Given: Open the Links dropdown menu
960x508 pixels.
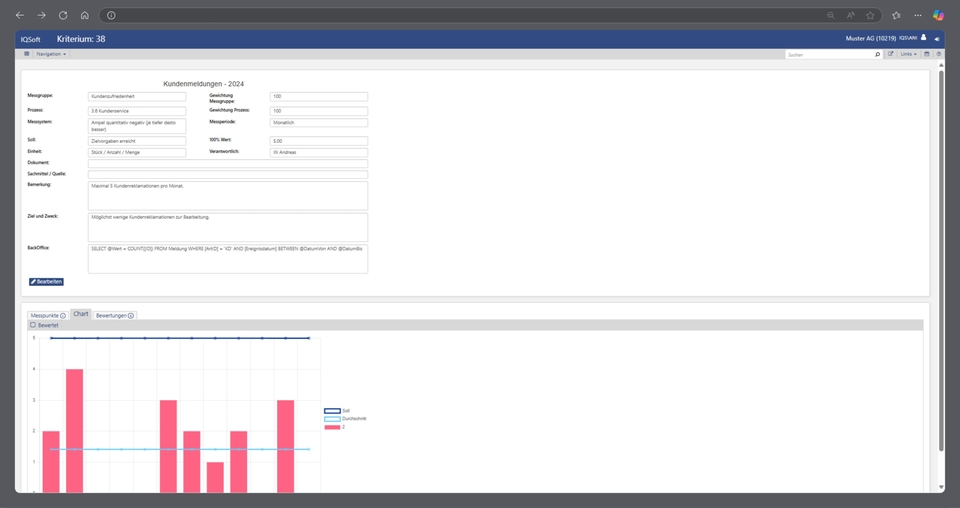Looking at the screenshot, I should pos(908,54).
